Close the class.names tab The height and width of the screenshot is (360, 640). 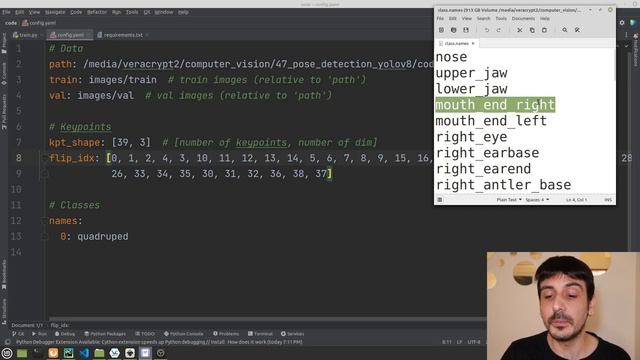point(473,43)
